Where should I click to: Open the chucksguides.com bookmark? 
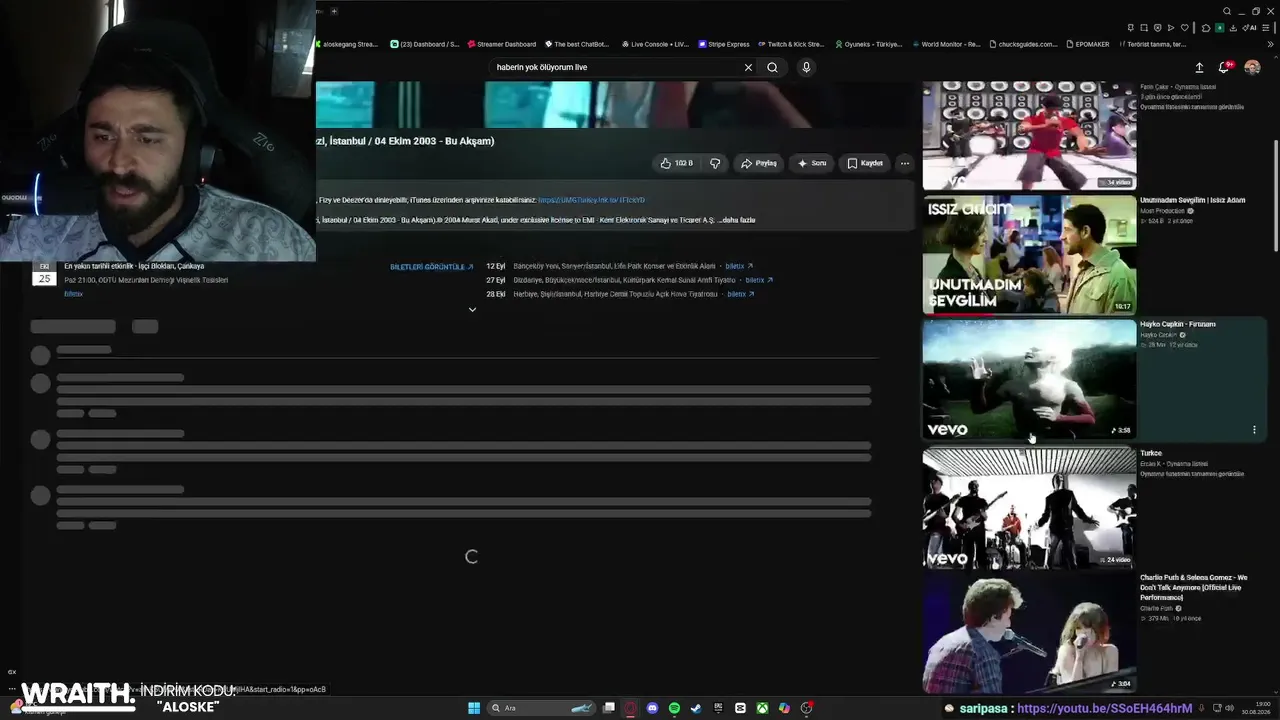pos(1022,44)
